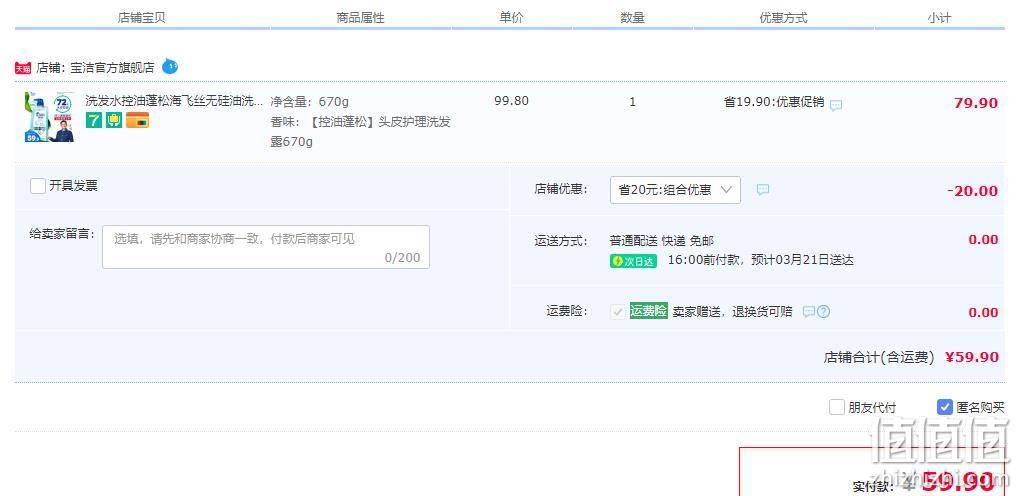The height and width of the screenshot is (496, 1019).
Task: Click the 店铺宝贝 column header
Action: 142,18
